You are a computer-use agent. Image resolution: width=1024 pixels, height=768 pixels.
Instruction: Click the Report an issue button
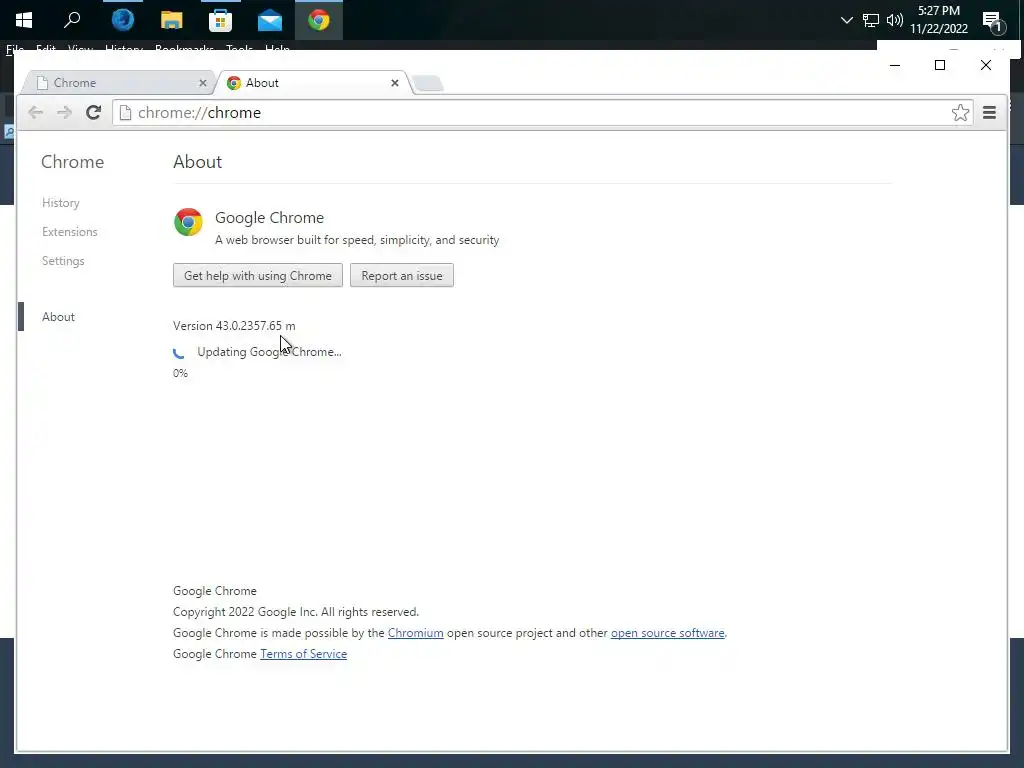402,276
